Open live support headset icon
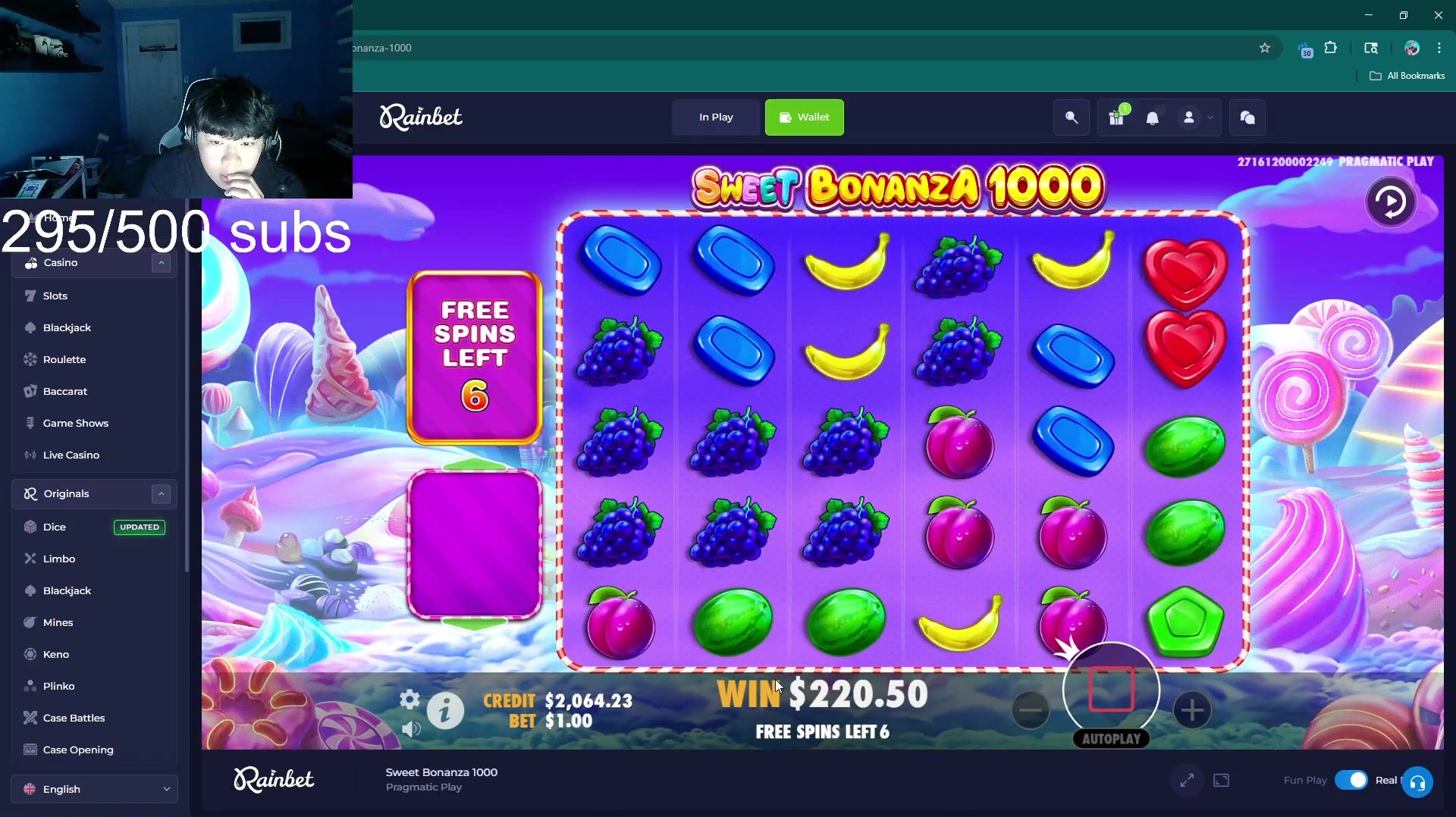Screen dimensions: 1456x817 coord(1417,782)
